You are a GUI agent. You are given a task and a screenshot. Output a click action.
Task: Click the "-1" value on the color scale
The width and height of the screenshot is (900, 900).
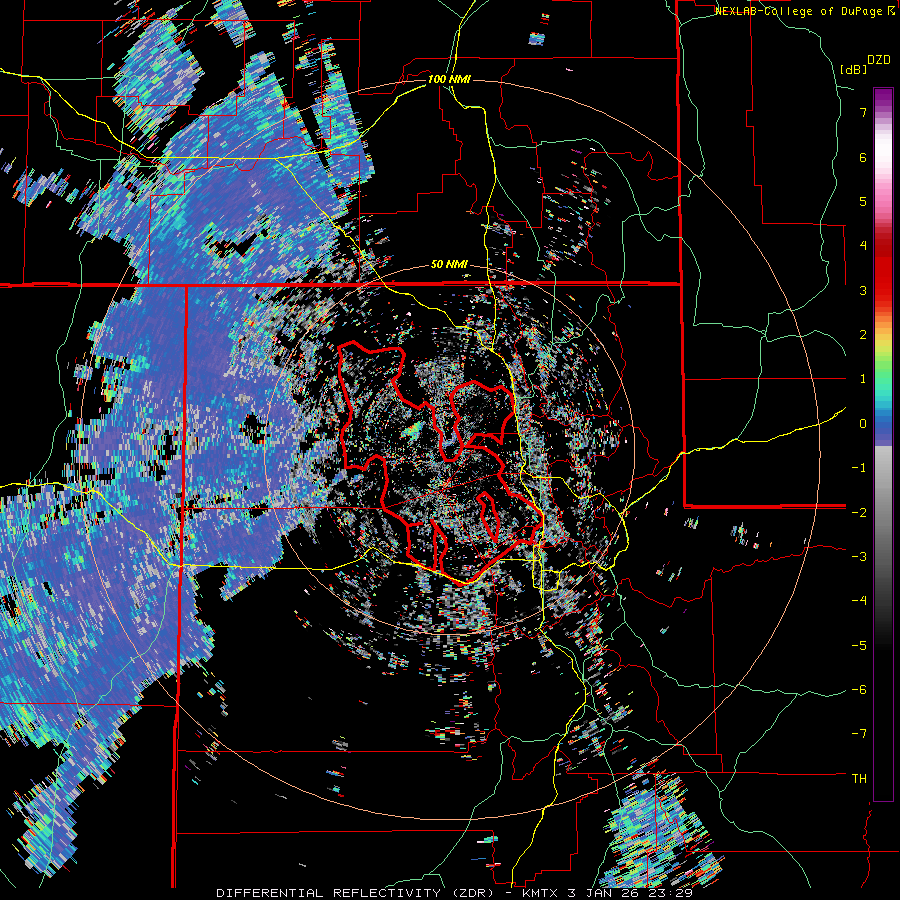[x=859, y=468]
